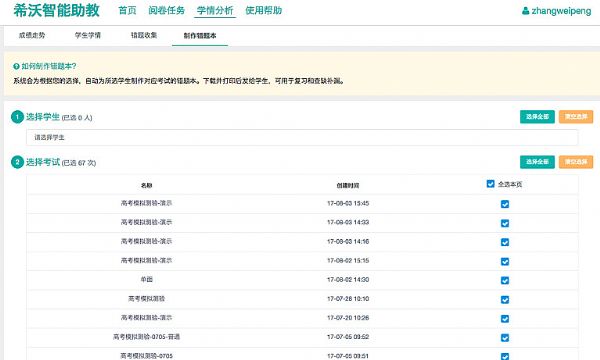
Task: Toggle the 全选本页 checkbox
Action: click(x=490, y=184)
